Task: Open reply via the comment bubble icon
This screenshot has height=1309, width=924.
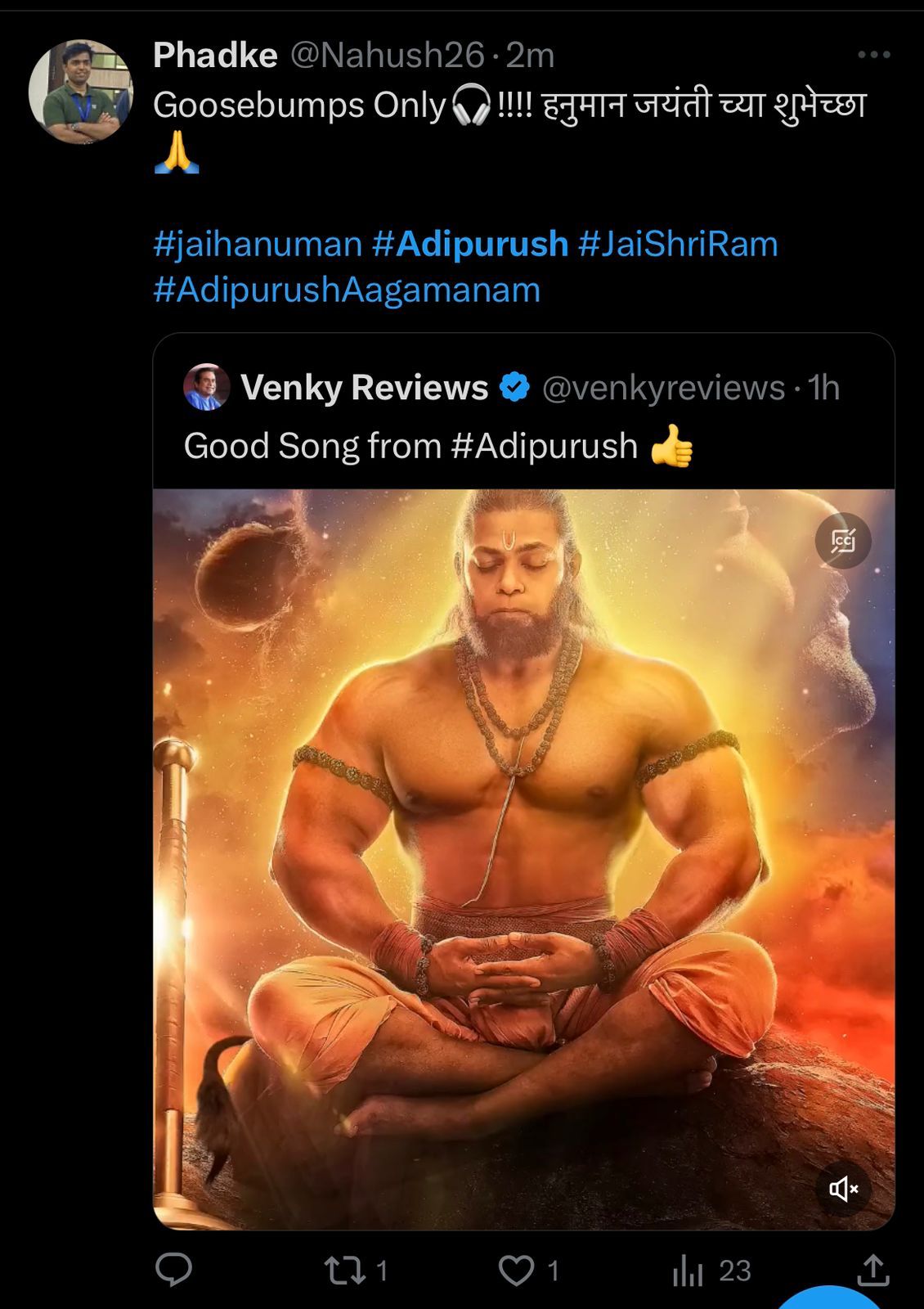Action: click(x=173, y=1270)
